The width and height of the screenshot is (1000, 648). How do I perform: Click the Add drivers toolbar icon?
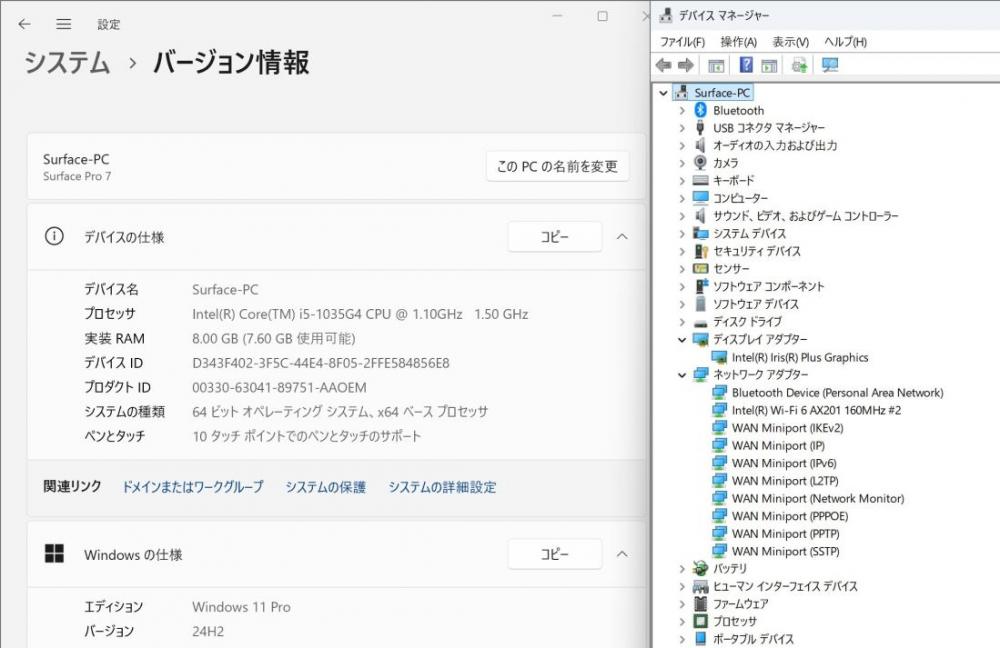click(799, 65)
